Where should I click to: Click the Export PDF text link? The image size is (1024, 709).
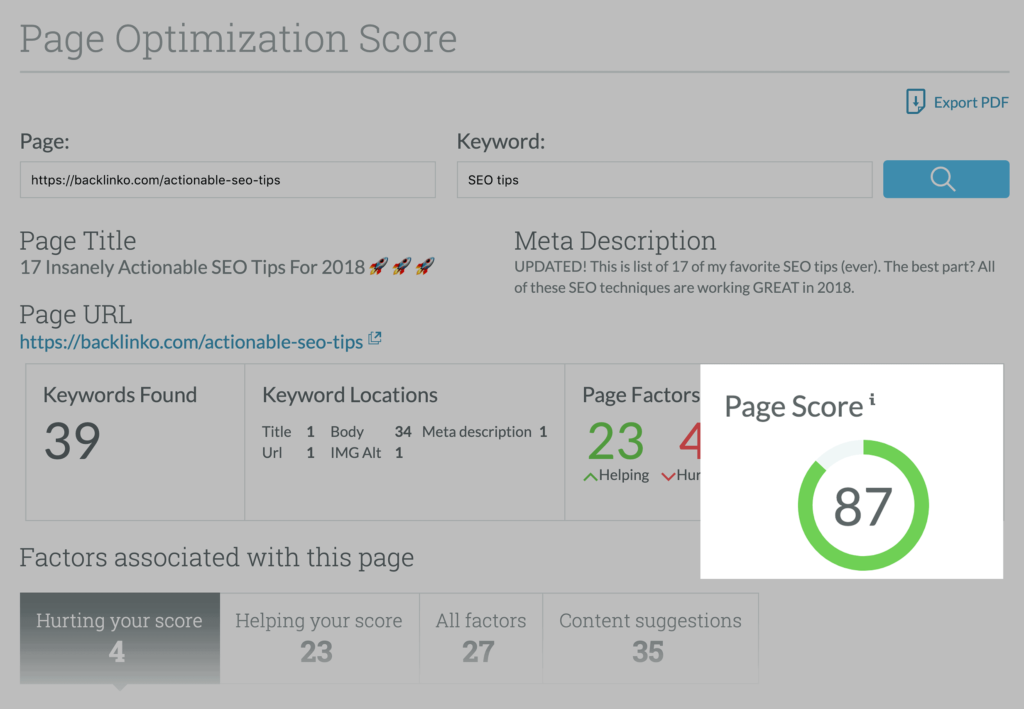(x=970, y=103)
